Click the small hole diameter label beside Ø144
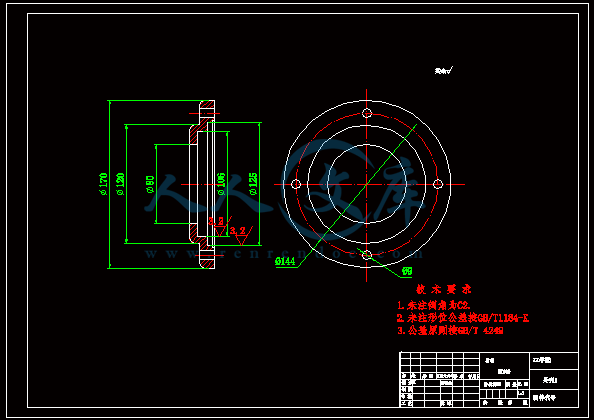594x420 pixels. (407, 271)
